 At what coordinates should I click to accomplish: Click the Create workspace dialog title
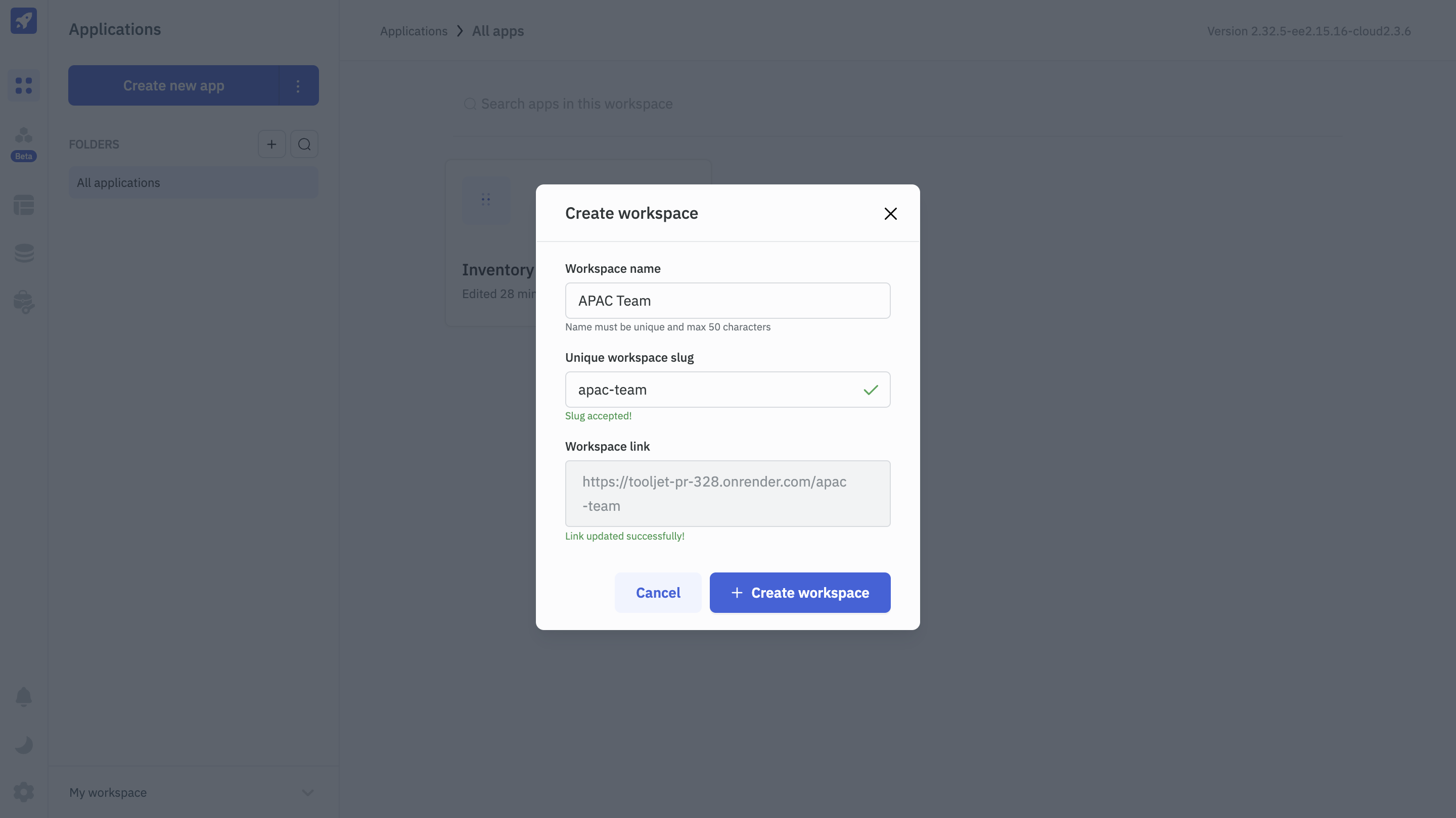tap(631, 213)
